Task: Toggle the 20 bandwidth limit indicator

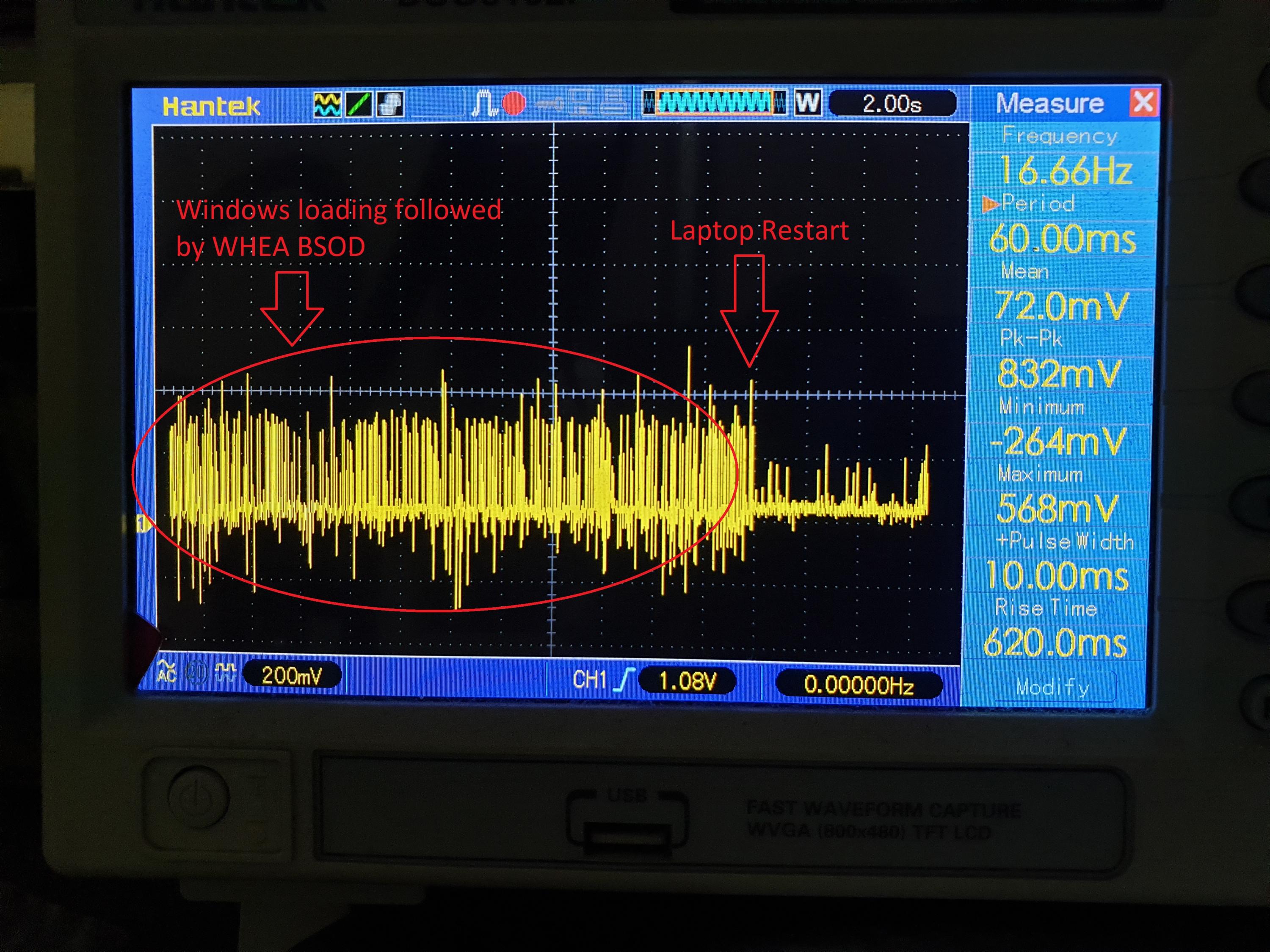Action: 197,673
